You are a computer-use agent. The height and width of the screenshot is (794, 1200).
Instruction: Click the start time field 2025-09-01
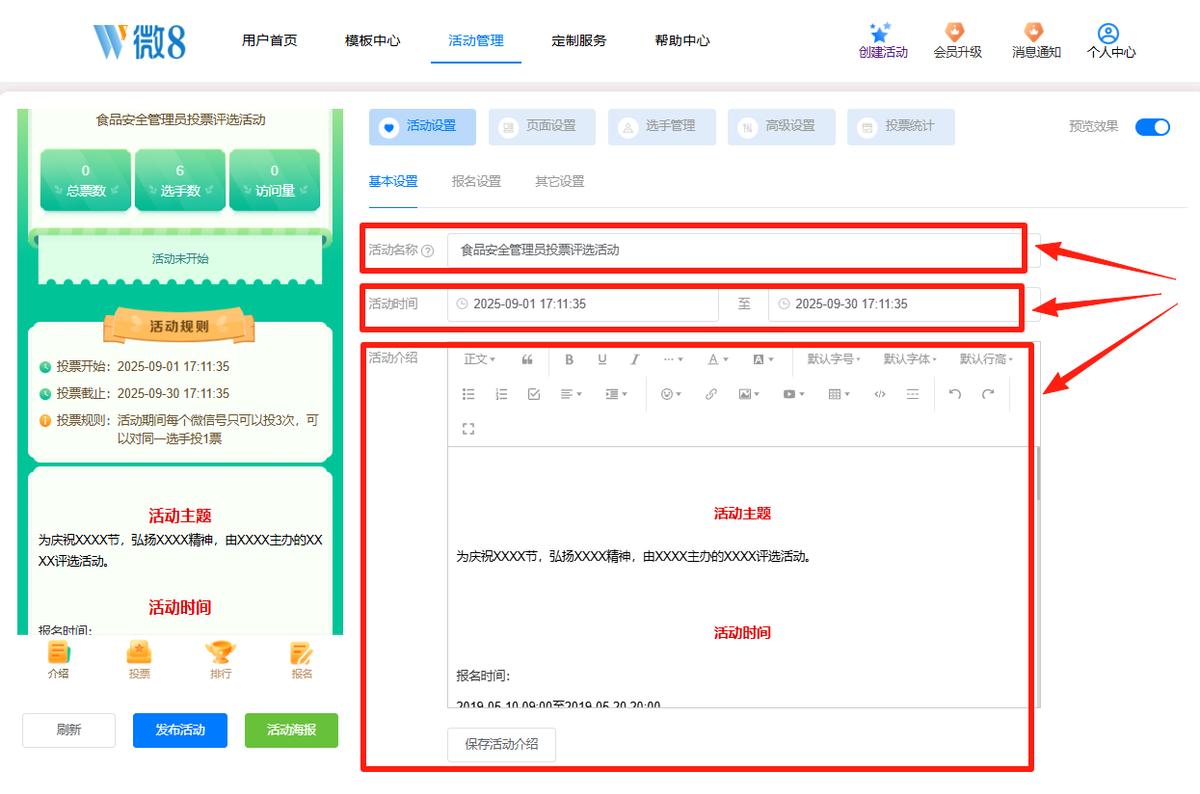[583, 304]
